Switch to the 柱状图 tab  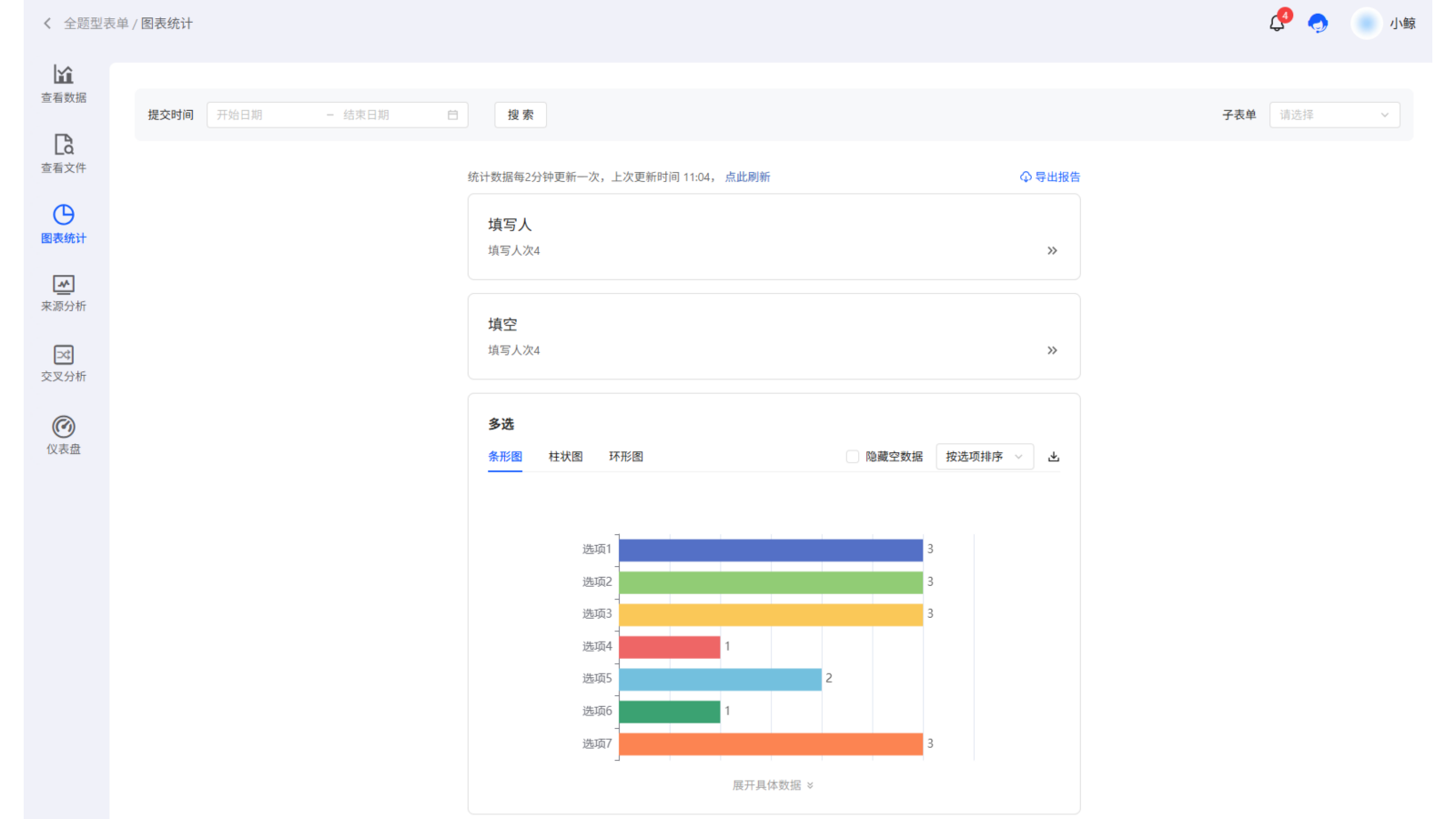click(x=563, y=456)
